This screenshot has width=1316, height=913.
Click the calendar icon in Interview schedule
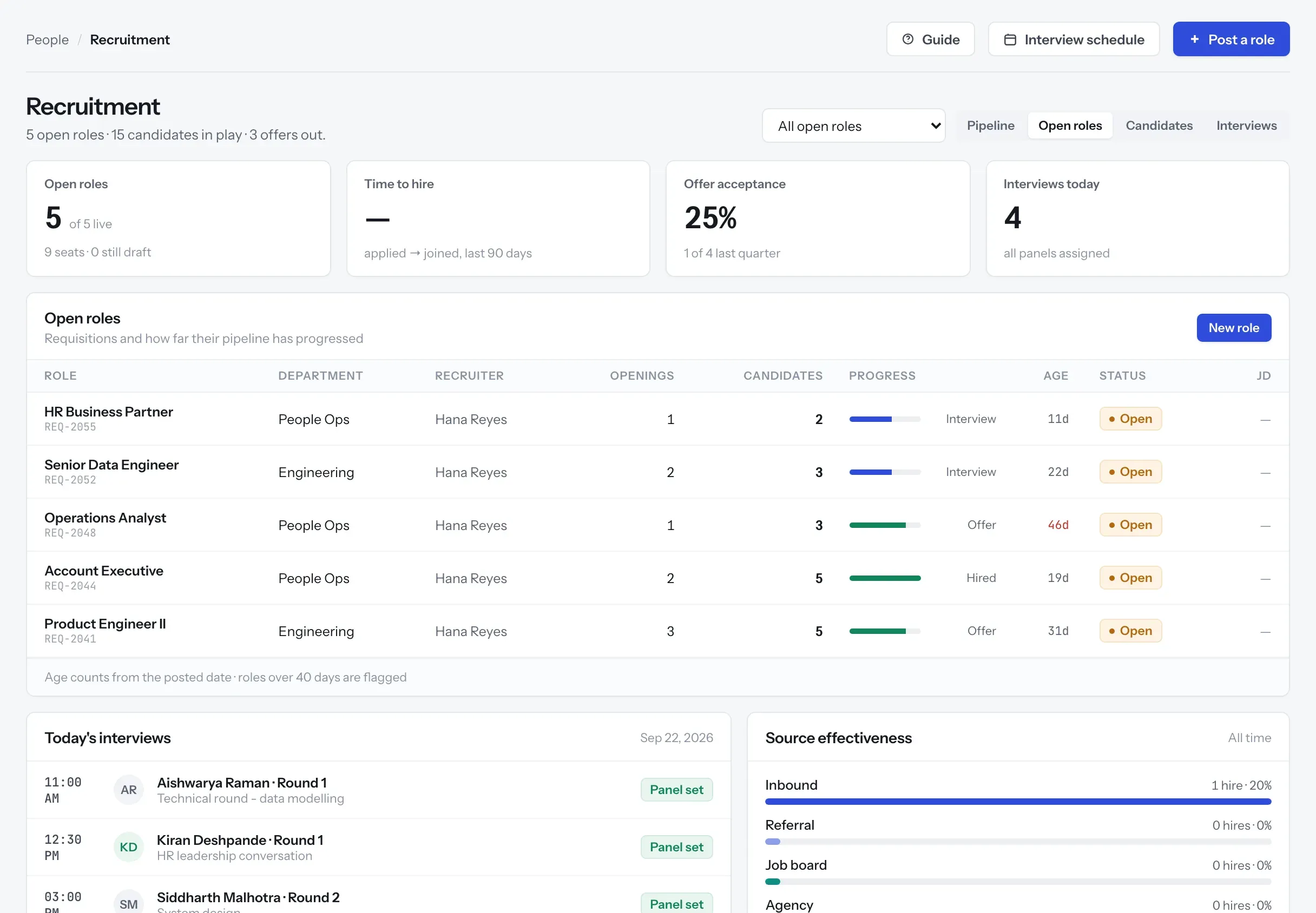pos(1010,39)
